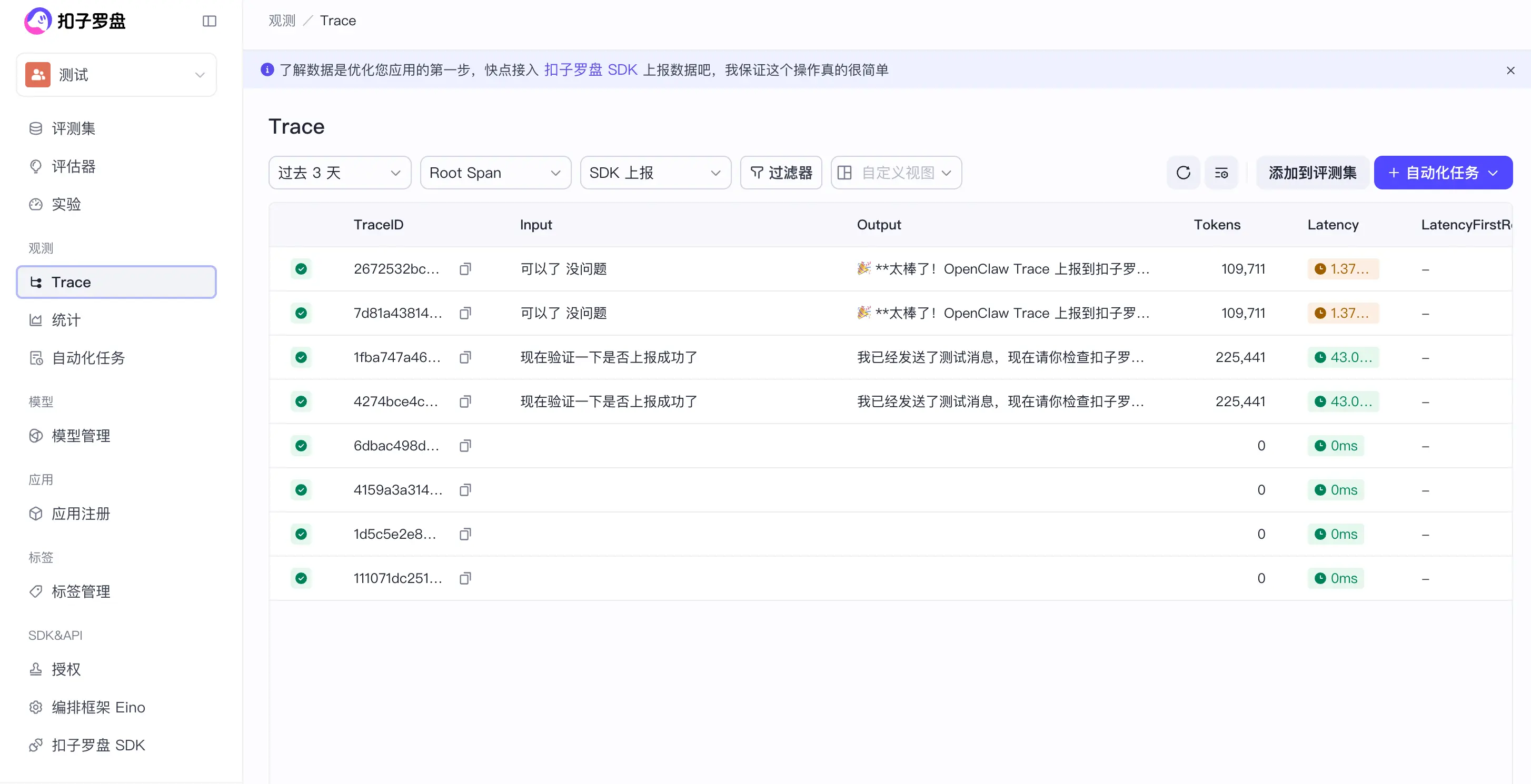Click the 自动化任务 primary button

pos(1443,173)
